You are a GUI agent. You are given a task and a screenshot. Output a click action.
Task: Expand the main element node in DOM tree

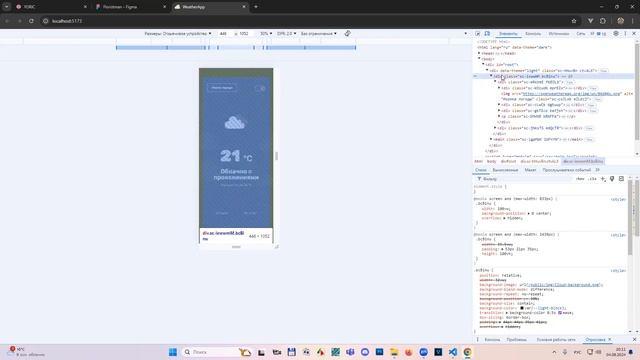click(x=491, y=139)
